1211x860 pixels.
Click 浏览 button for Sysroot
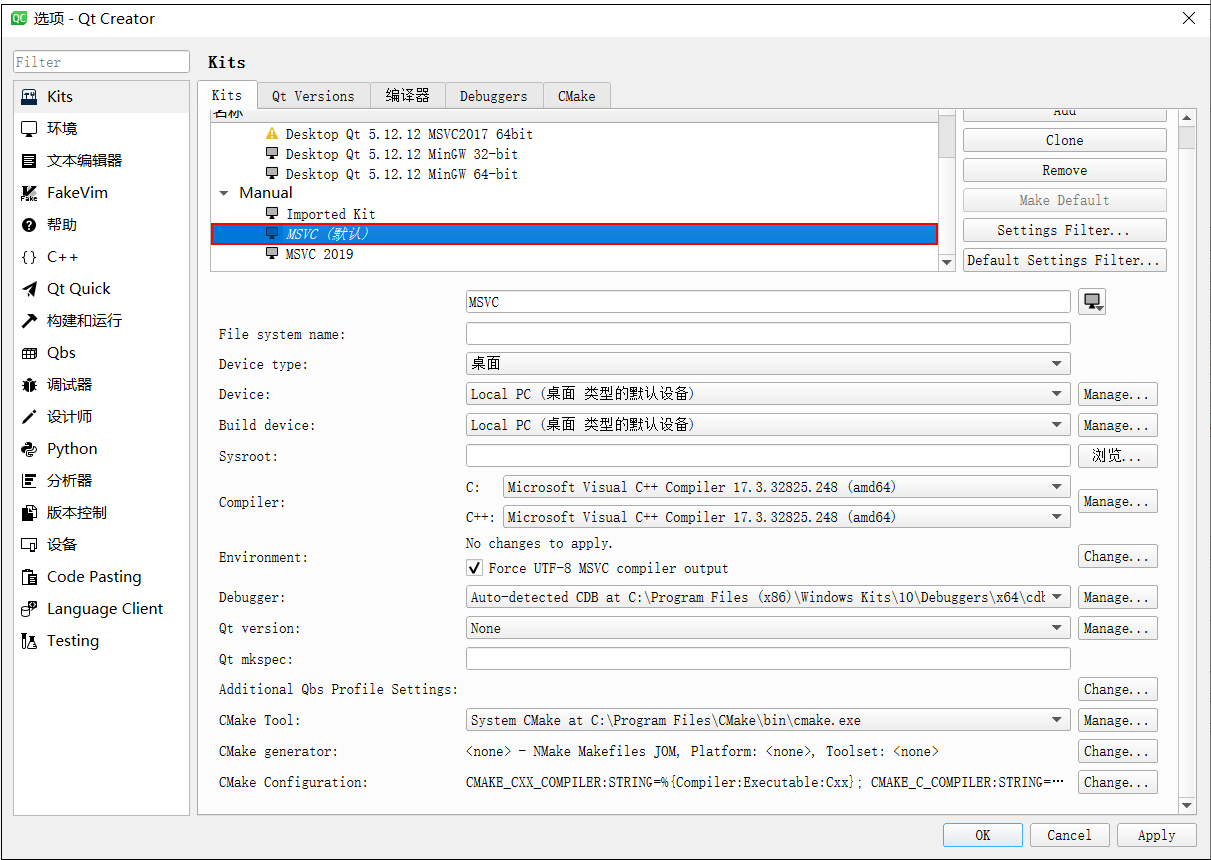point(1118,456)
